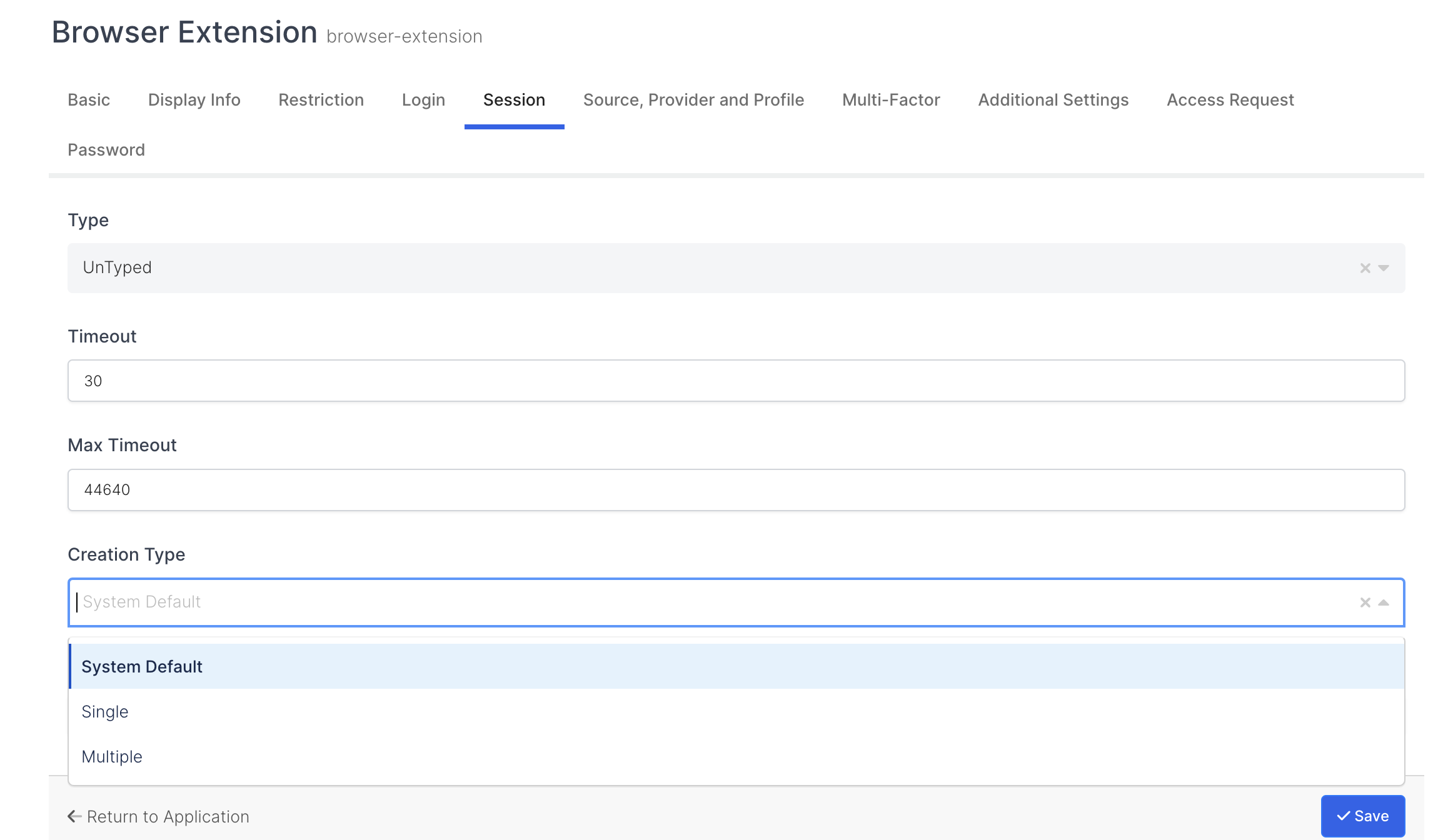Open Source, Provider and Profile tab
This screenshot has width=1453, height=840.
coord(693,100)
